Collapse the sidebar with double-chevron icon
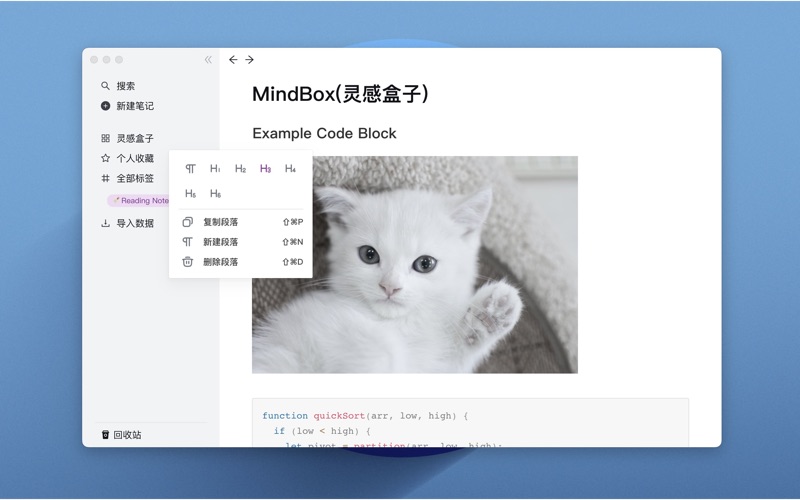Screen dimensions: 800x500 coord(208,60)
